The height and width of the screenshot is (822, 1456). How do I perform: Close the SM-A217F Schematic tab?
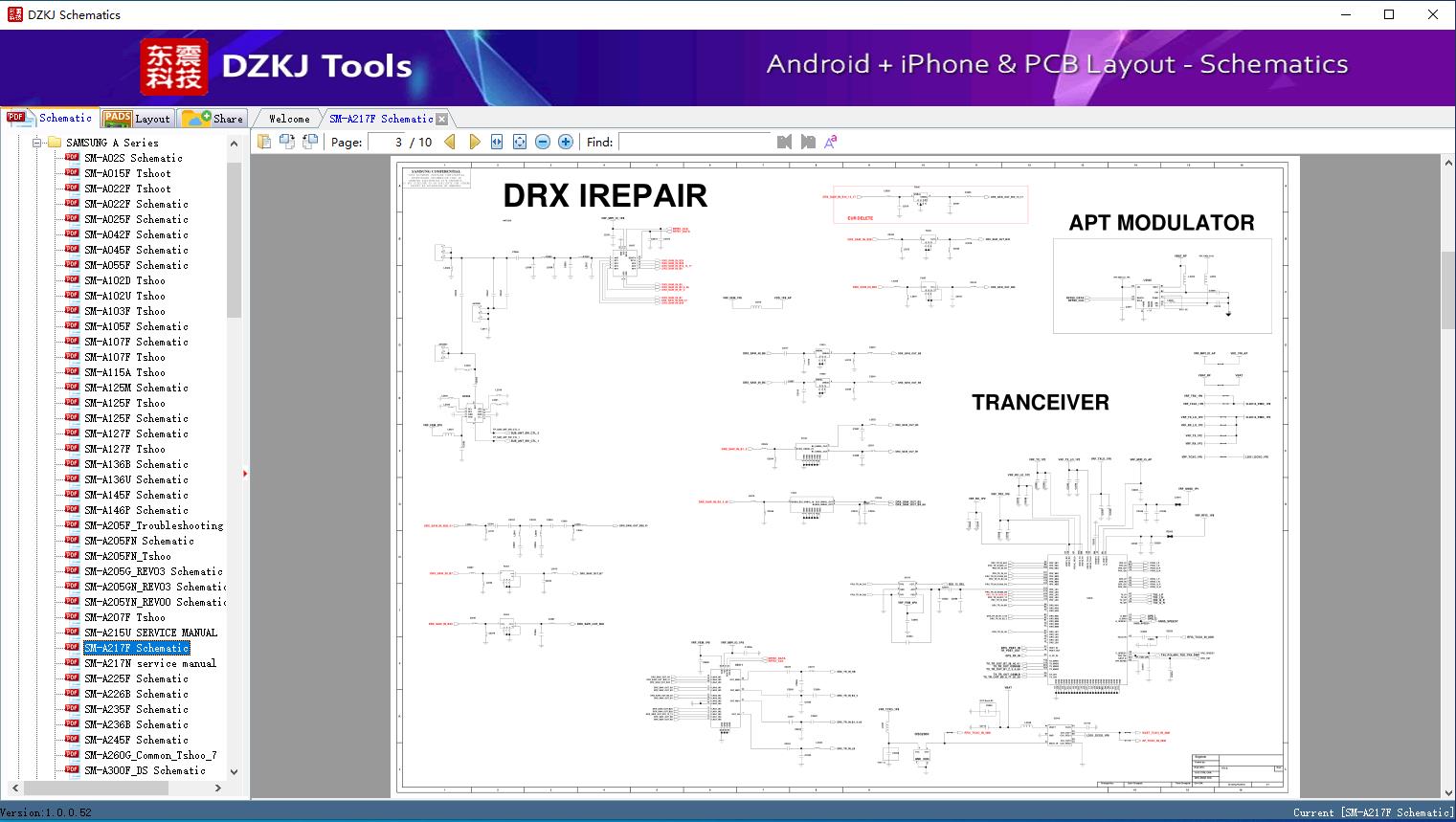[x=440, y=118]
